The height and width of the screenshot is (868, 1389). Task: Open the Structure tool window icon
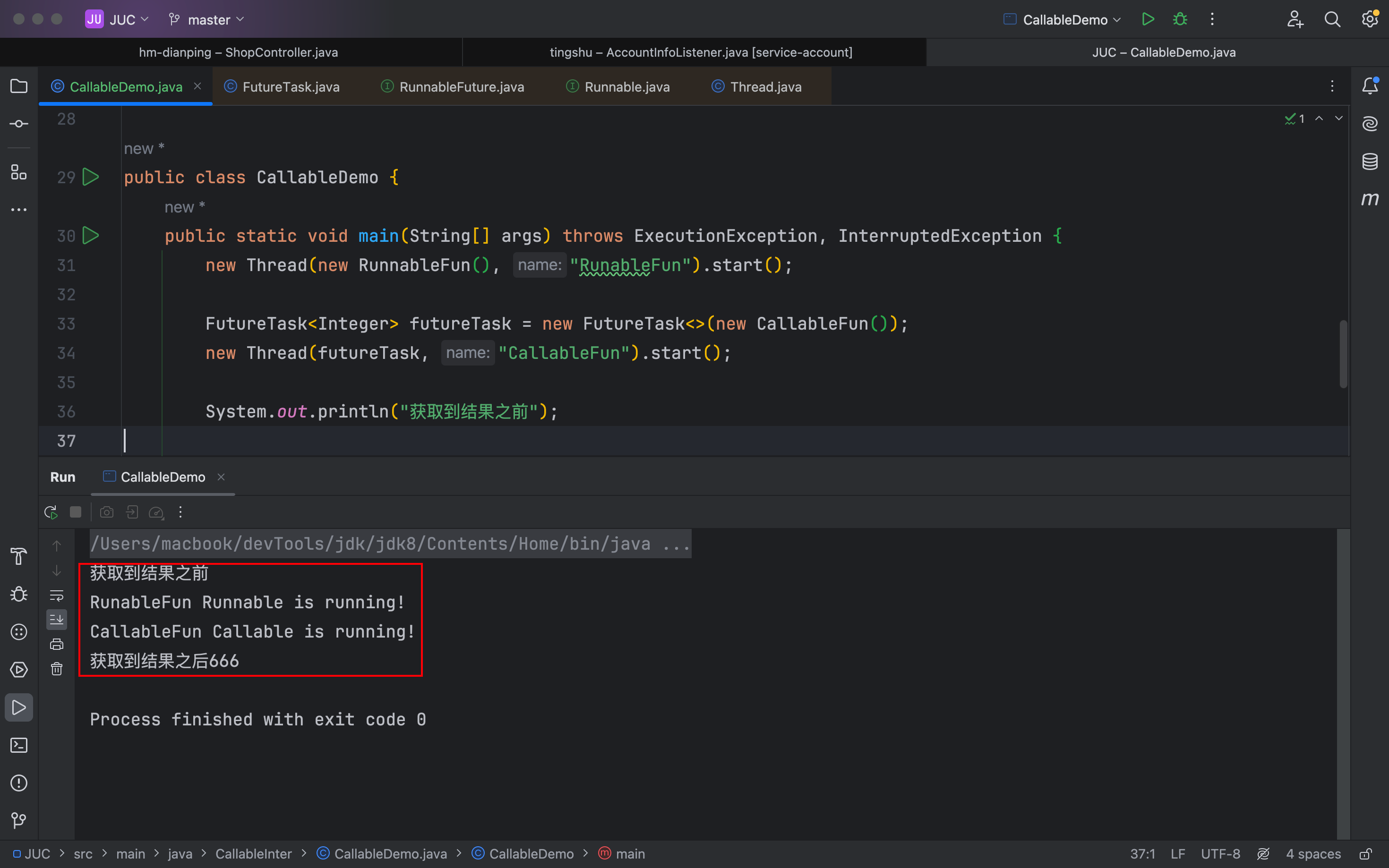(x=19, y=171)
